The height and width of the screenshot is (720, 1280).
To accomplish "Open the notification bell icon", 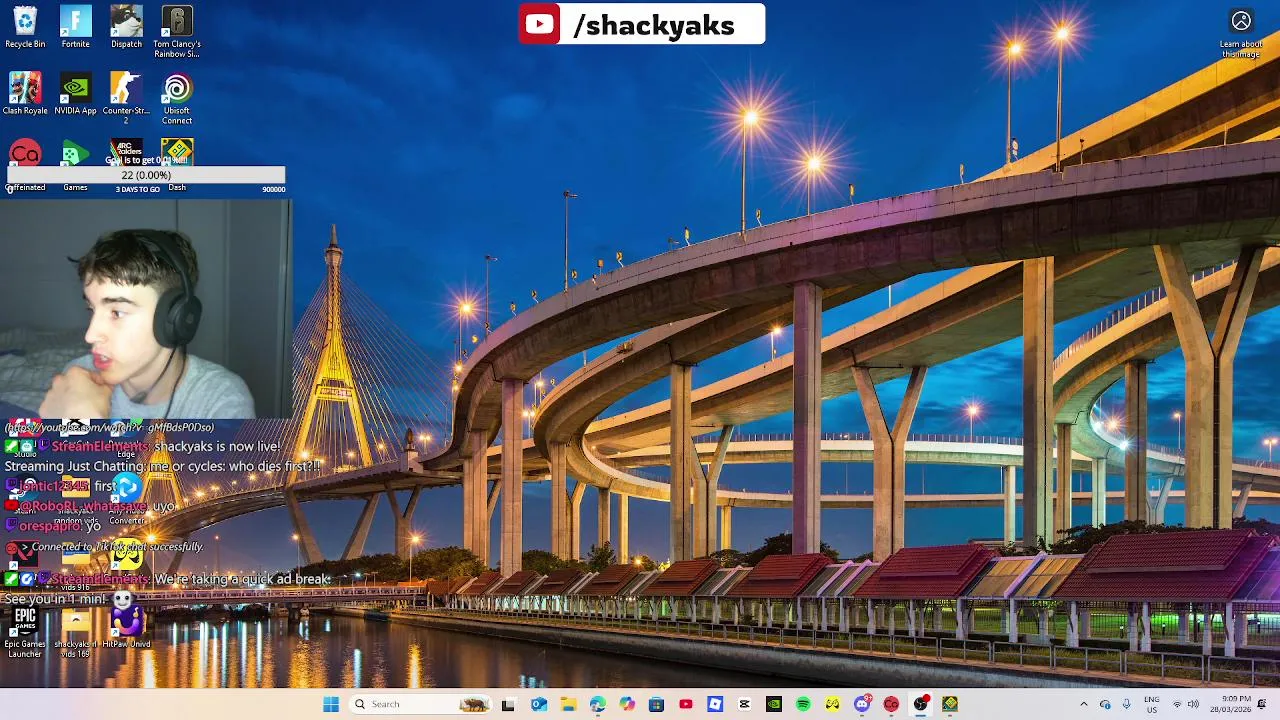I will (x=1262, y=704).
